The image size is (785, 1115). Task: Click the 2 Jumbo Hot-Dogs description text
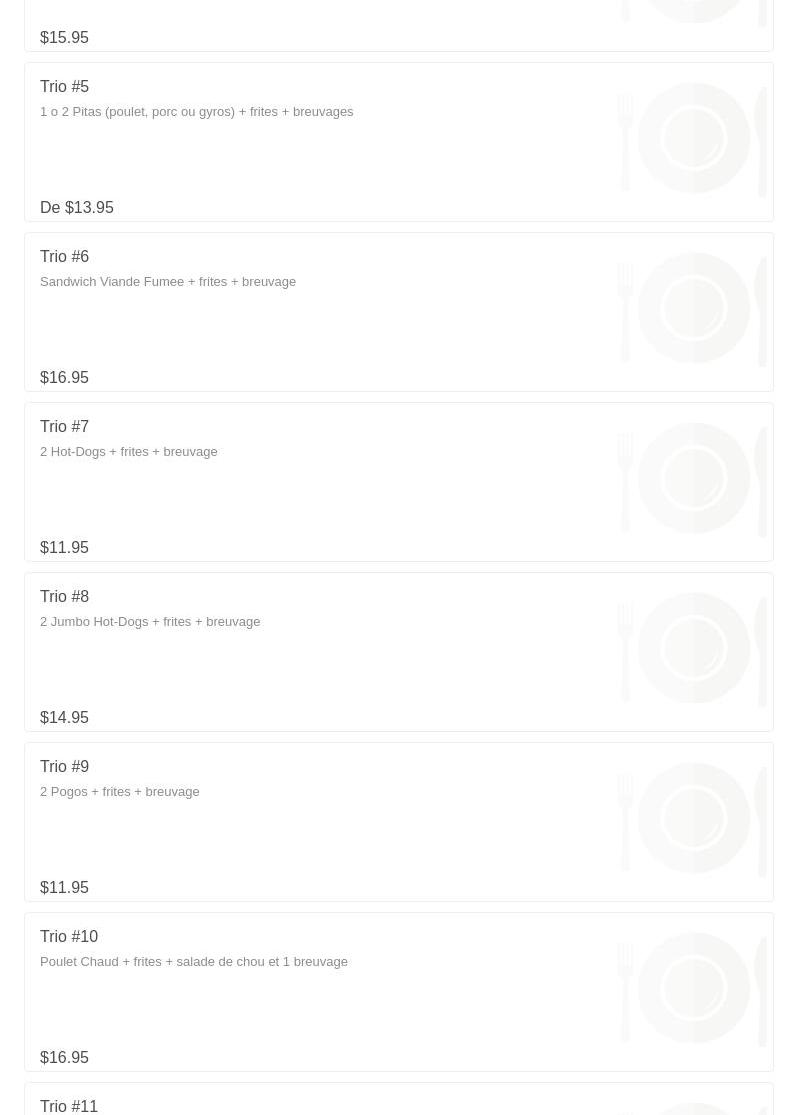click(150, 622)
